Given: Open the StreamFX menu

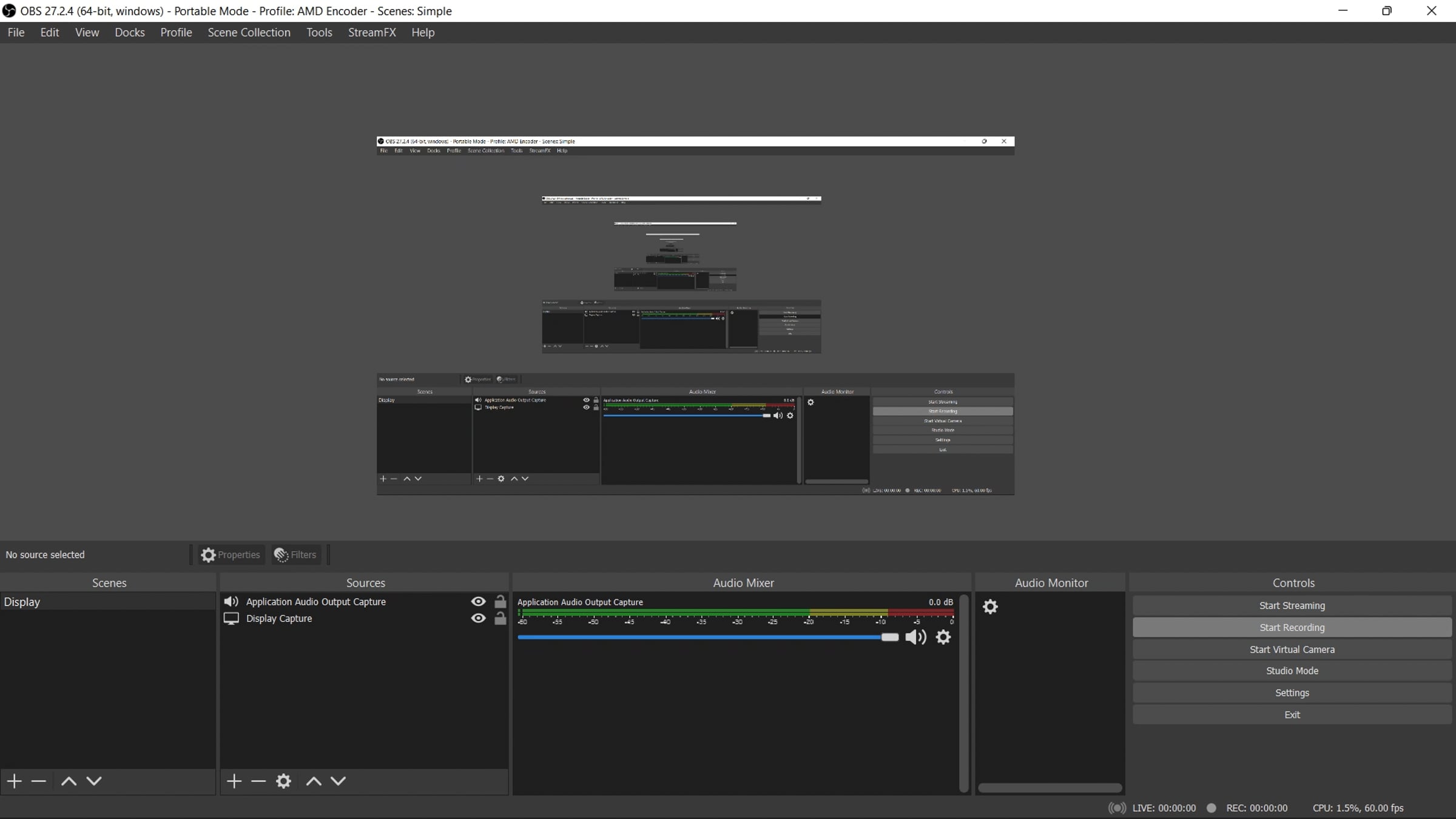Looking at the screenshot, I should coord(372,33).
